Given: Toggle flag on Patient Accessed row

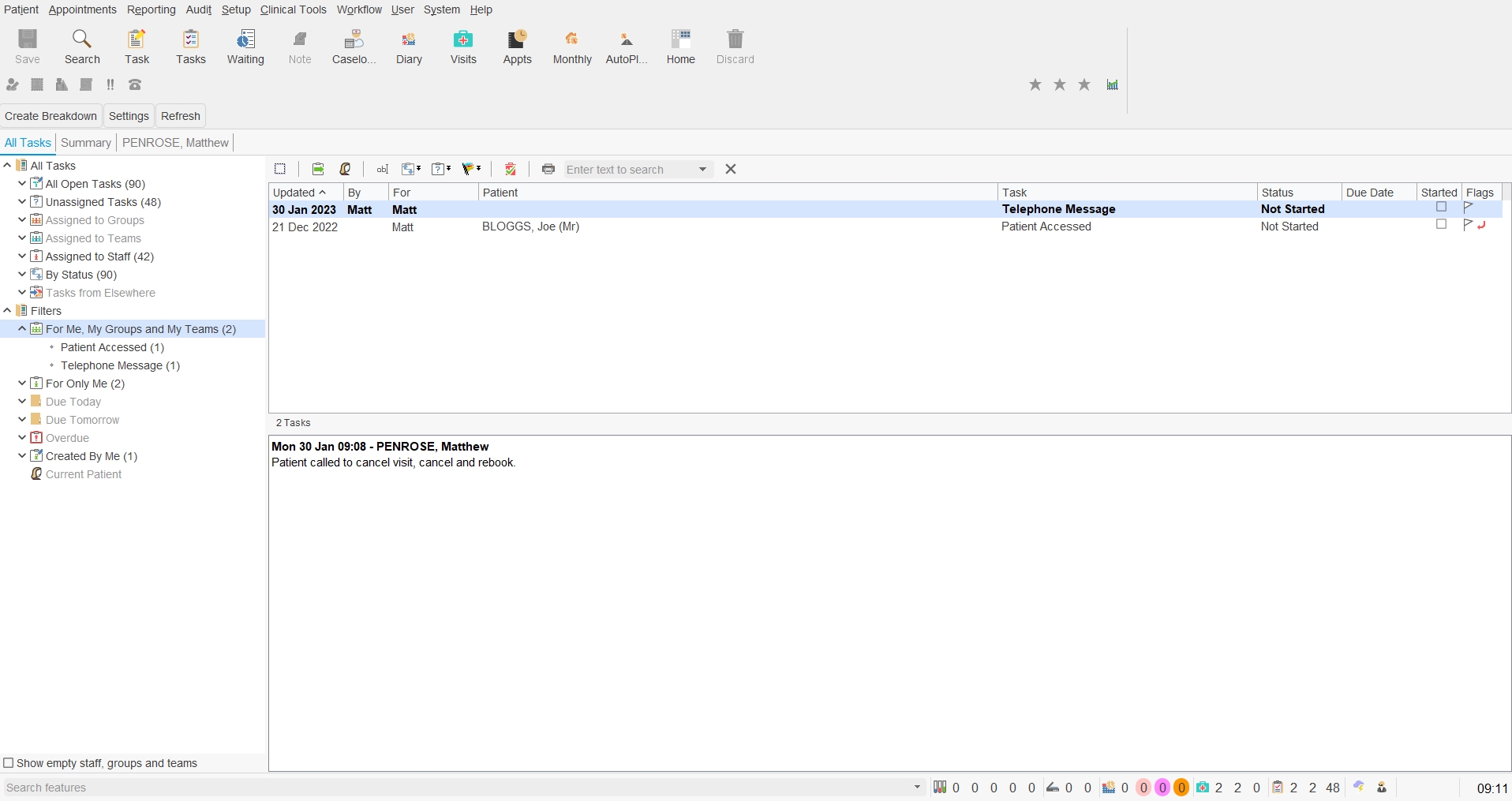Looking at the screenshot, I should 1468,225.
